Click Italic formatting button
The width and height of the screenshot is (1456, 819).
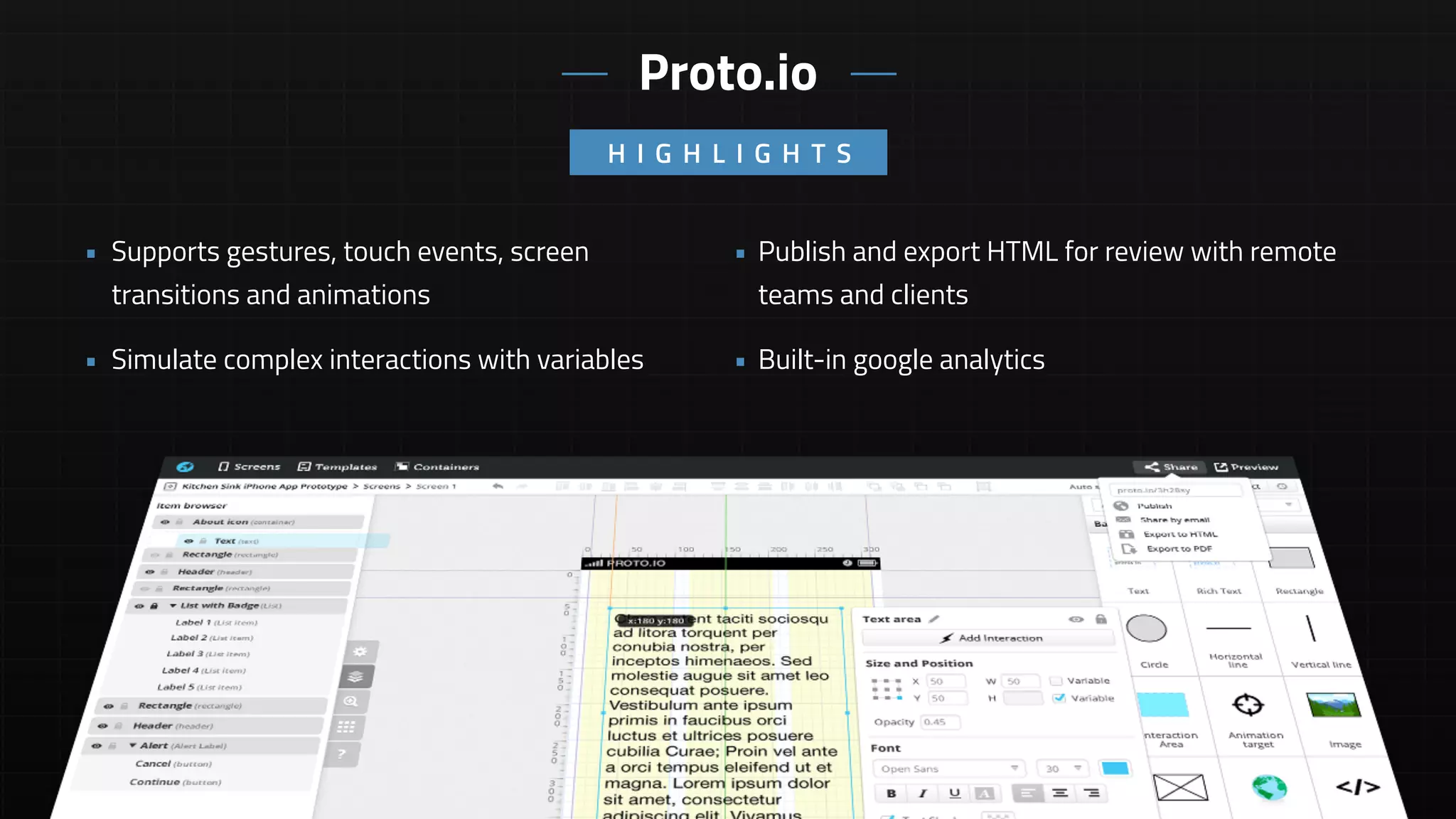click(x=923, y=793)
